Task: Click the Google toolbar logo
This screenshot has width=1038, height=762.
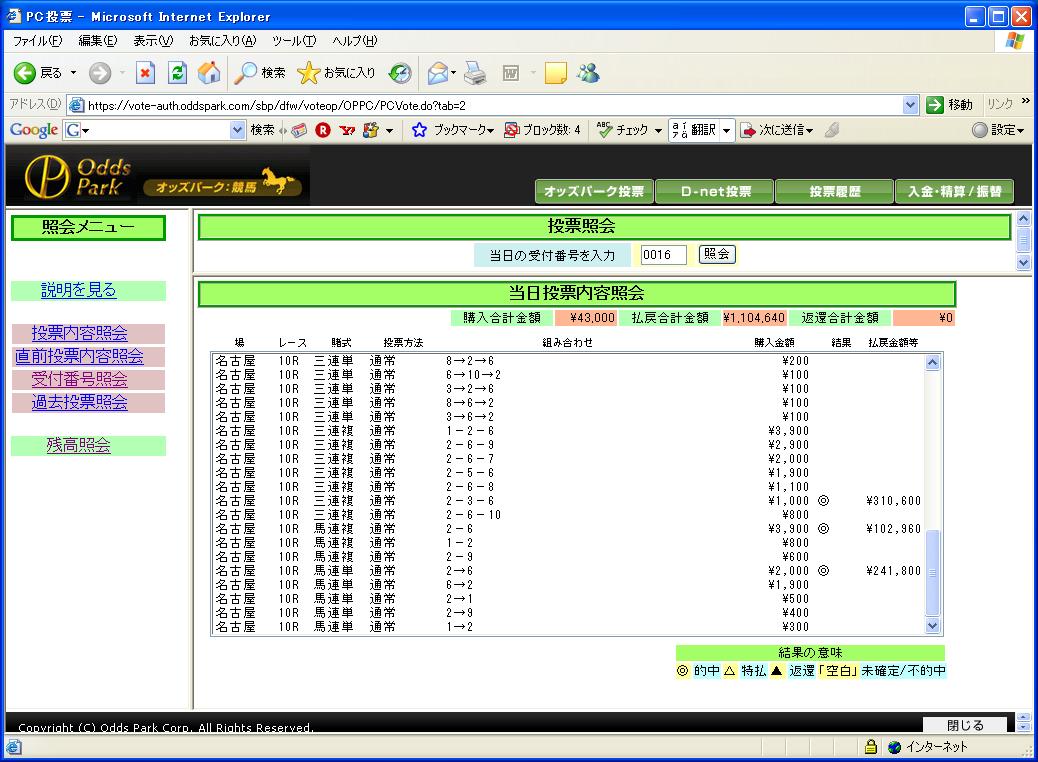Action: pos(34,130)
